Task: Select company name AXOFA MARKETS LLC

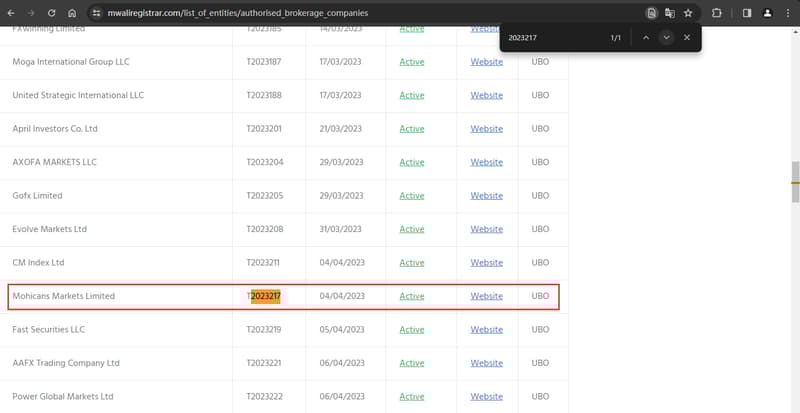Action: (54, 162)
